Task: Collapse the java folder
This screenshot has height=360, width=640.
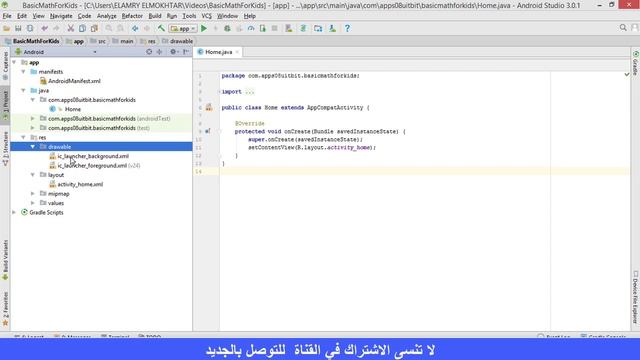Action: tap(24, 91)
